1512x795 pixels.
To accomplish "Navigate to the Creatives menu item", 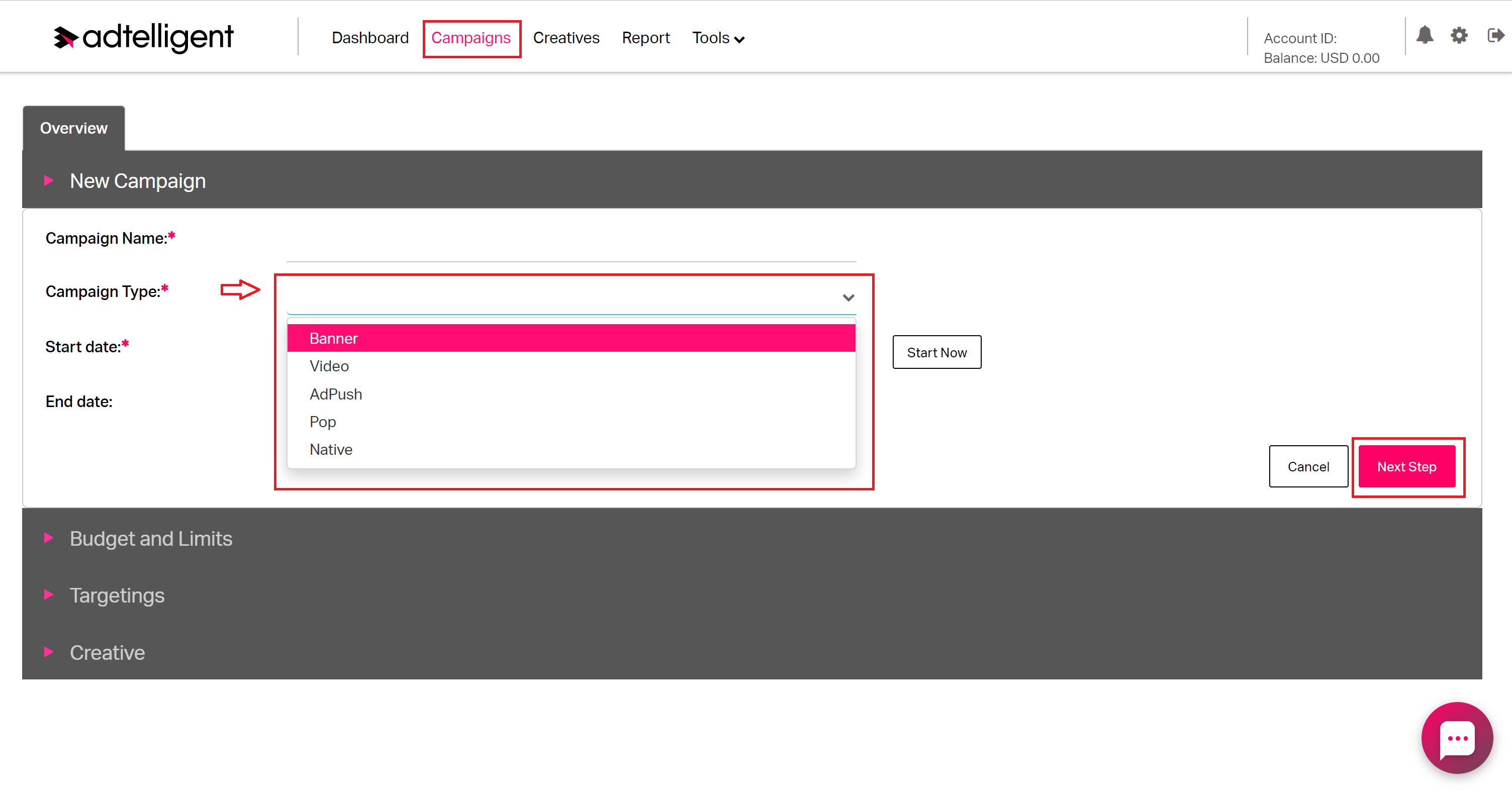I will coord(566,38).
